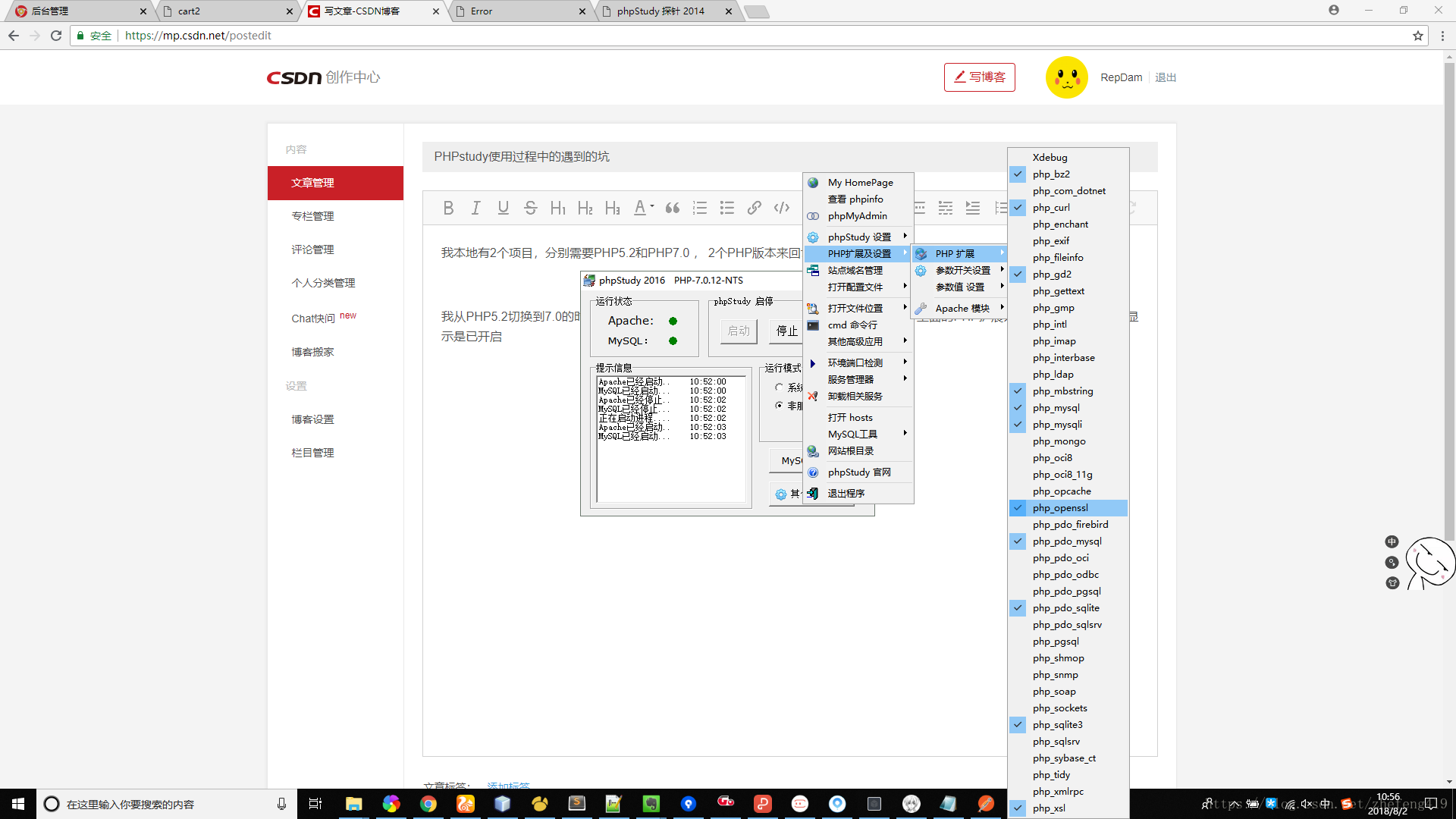Insert blockquote in editor toolbar

point(672,208)
